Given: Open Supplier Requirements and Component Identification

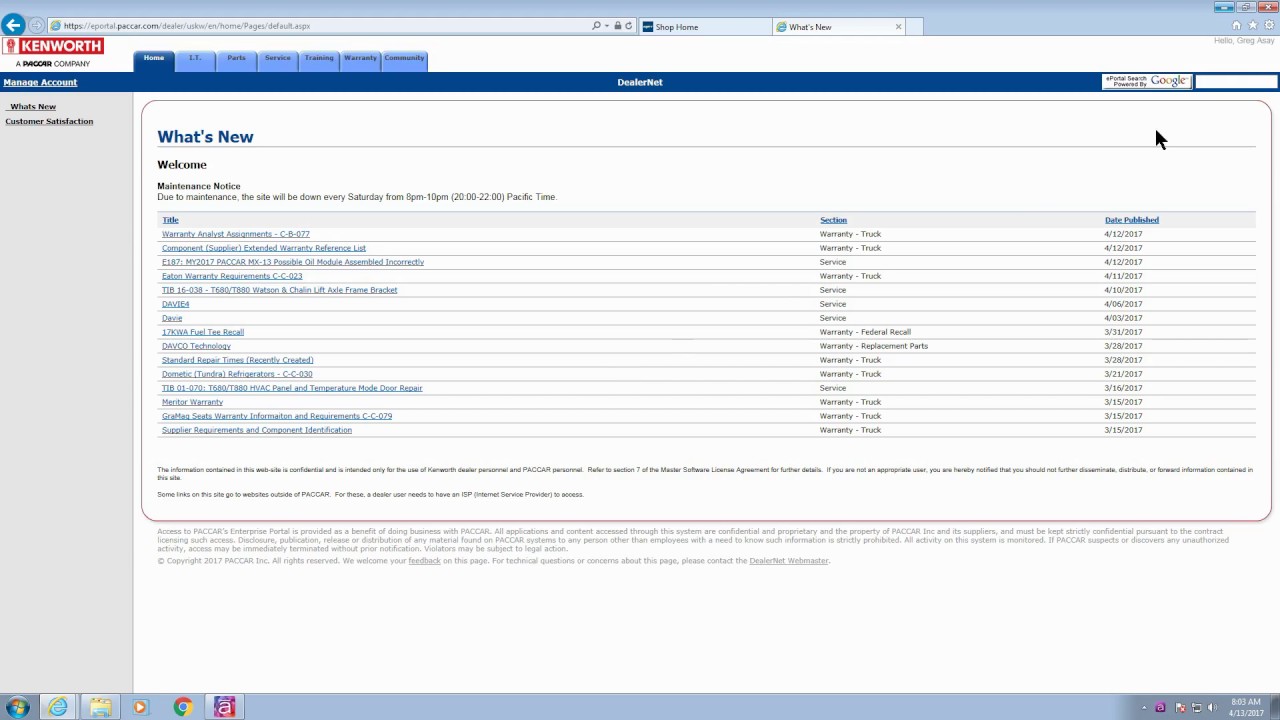Looking at the screenshot, I should pos(257,430).
